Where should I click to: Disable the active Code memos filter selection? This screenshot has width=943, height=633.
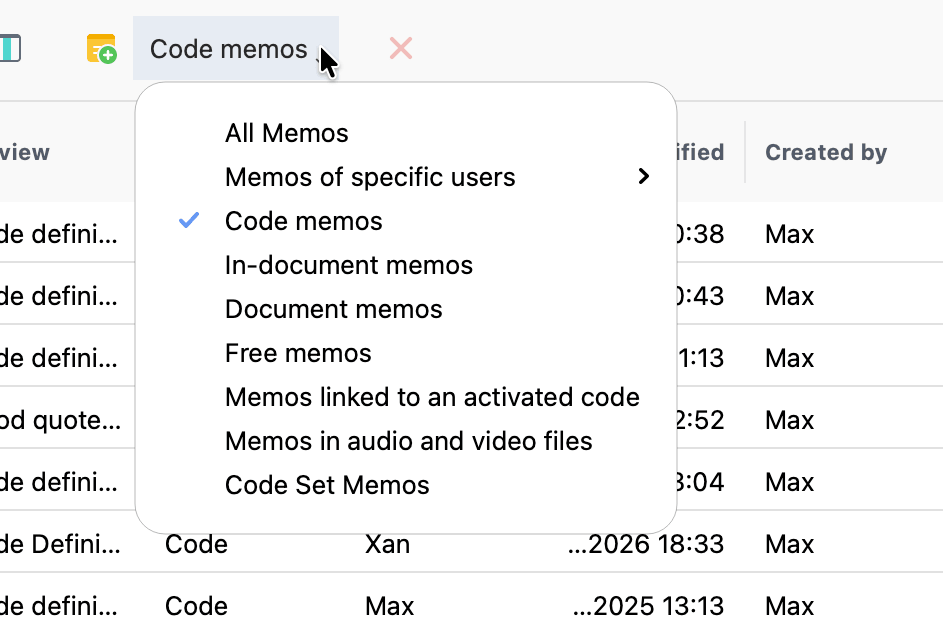[303, 220]
